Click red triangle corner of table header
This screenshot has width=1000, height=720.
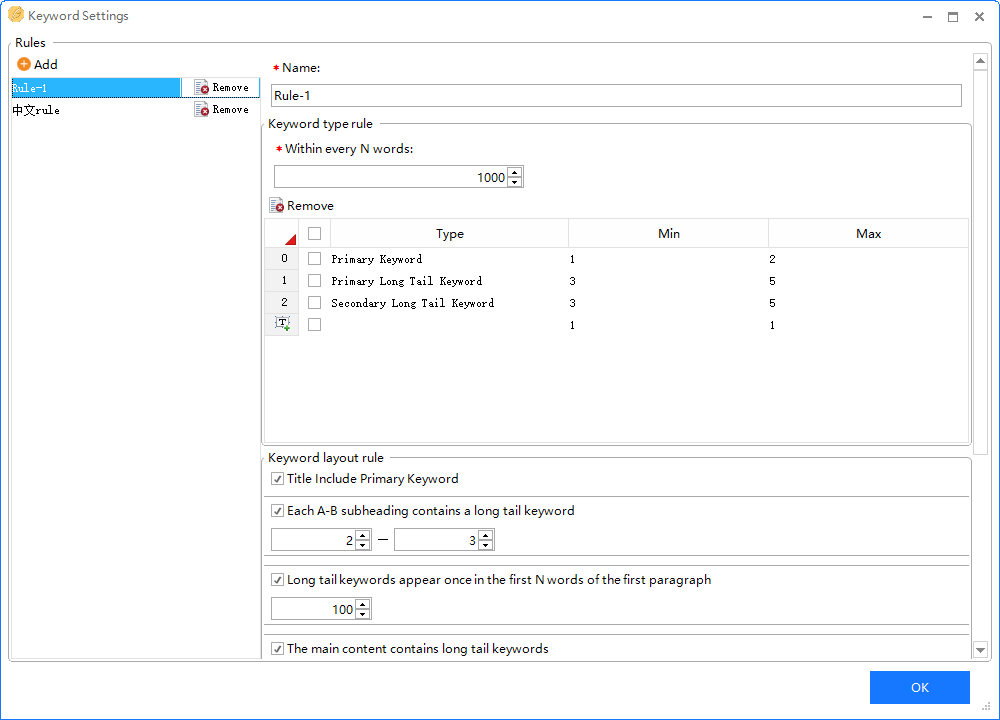290,239
